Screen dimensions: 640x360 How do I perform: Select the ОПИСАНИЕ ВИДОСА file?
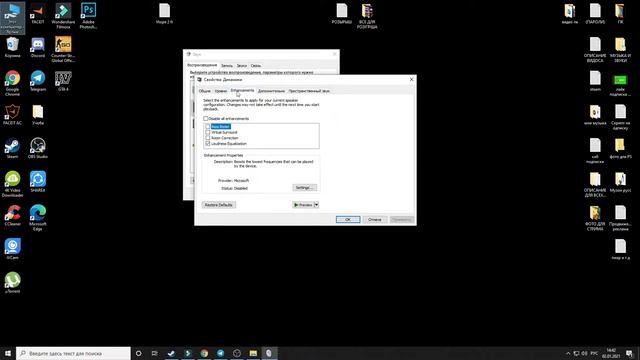(595, 49)
